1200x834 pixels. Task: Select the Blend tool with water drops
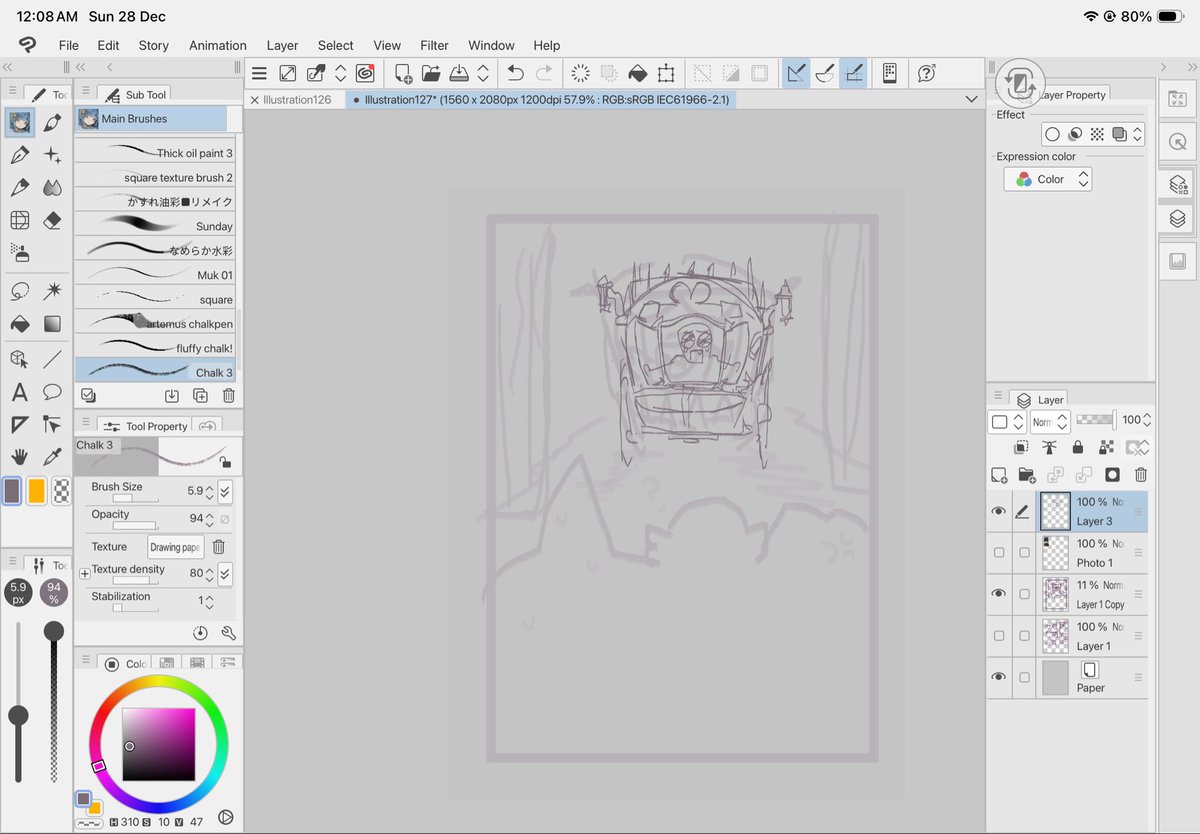pos(53,187)
